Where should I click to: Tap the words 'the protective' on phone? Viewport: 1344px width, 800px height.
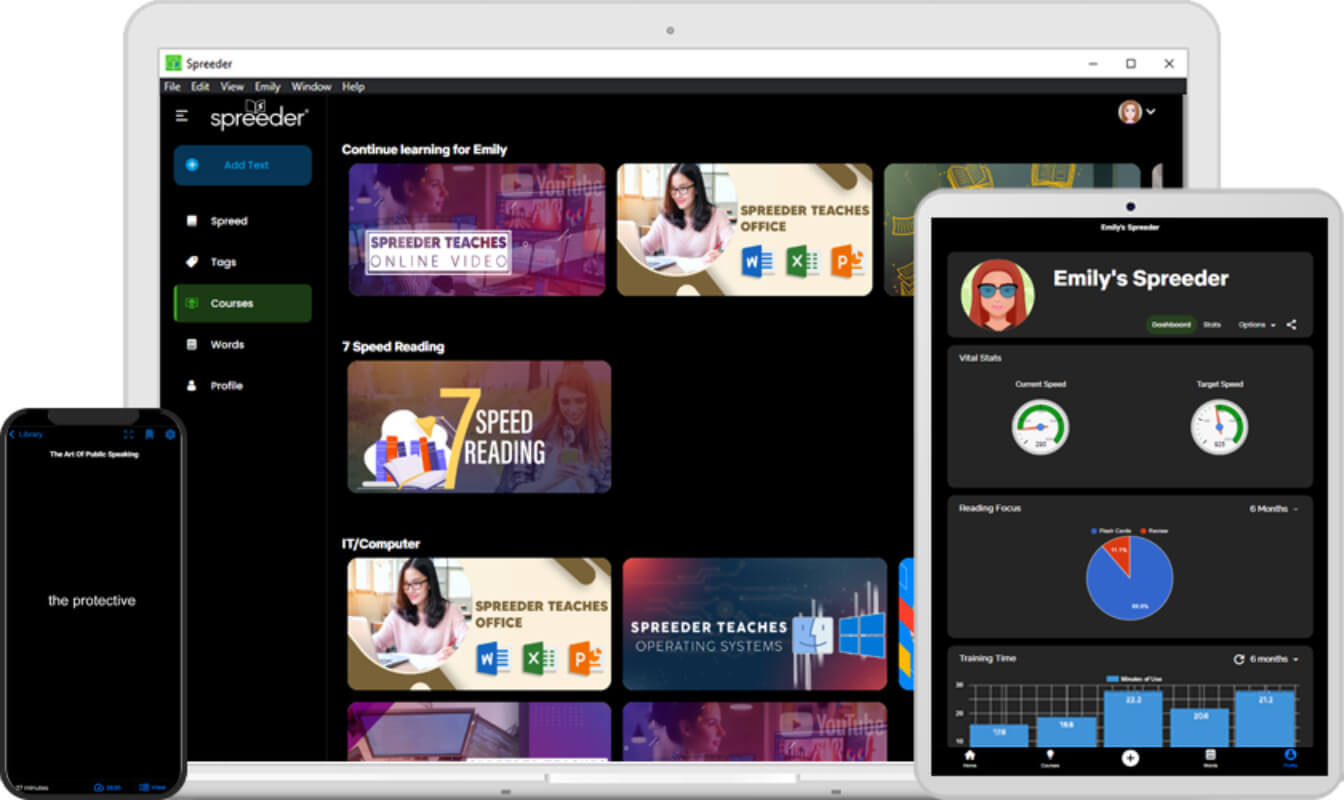[92, 601]
